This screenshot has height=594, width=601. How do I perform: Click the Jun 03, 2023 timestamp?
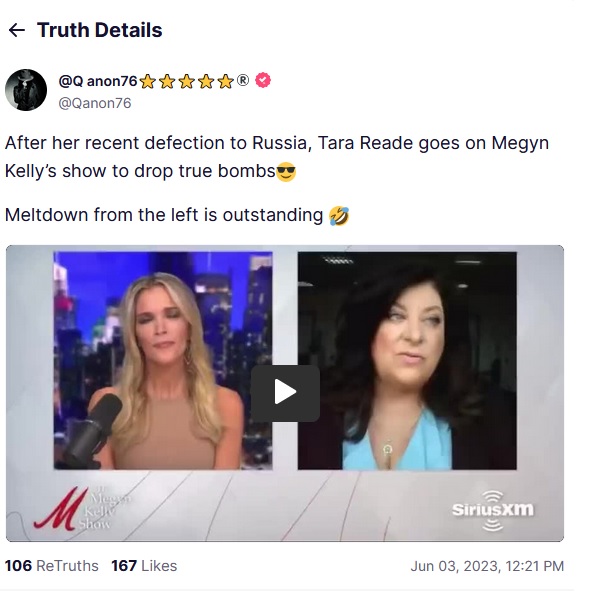click(487, 566)
